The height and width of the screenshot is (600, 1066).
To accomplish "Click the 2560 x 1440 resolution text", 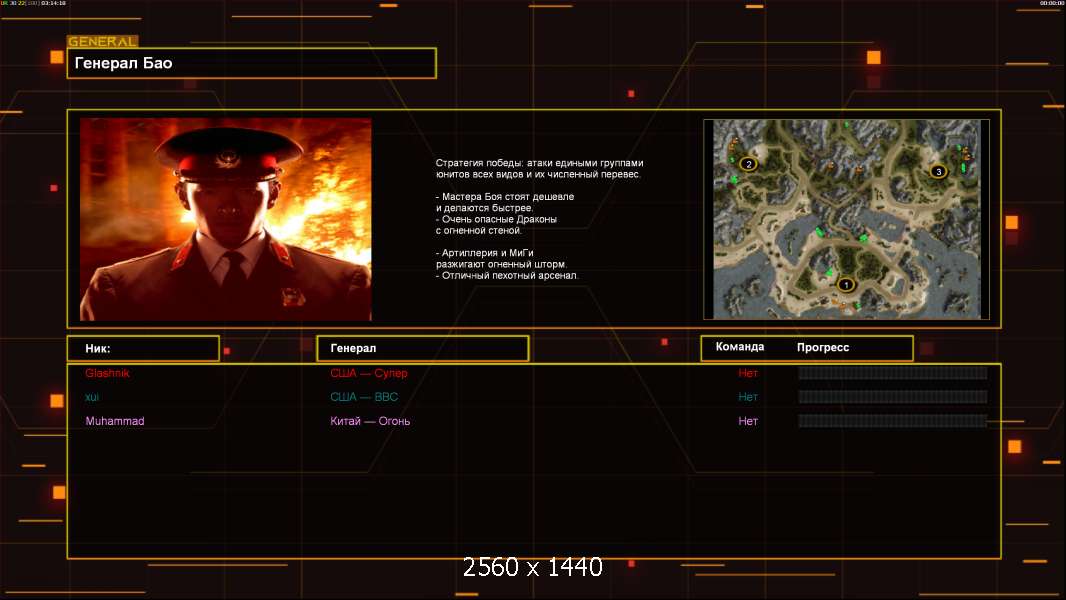I will pos(532,567).
